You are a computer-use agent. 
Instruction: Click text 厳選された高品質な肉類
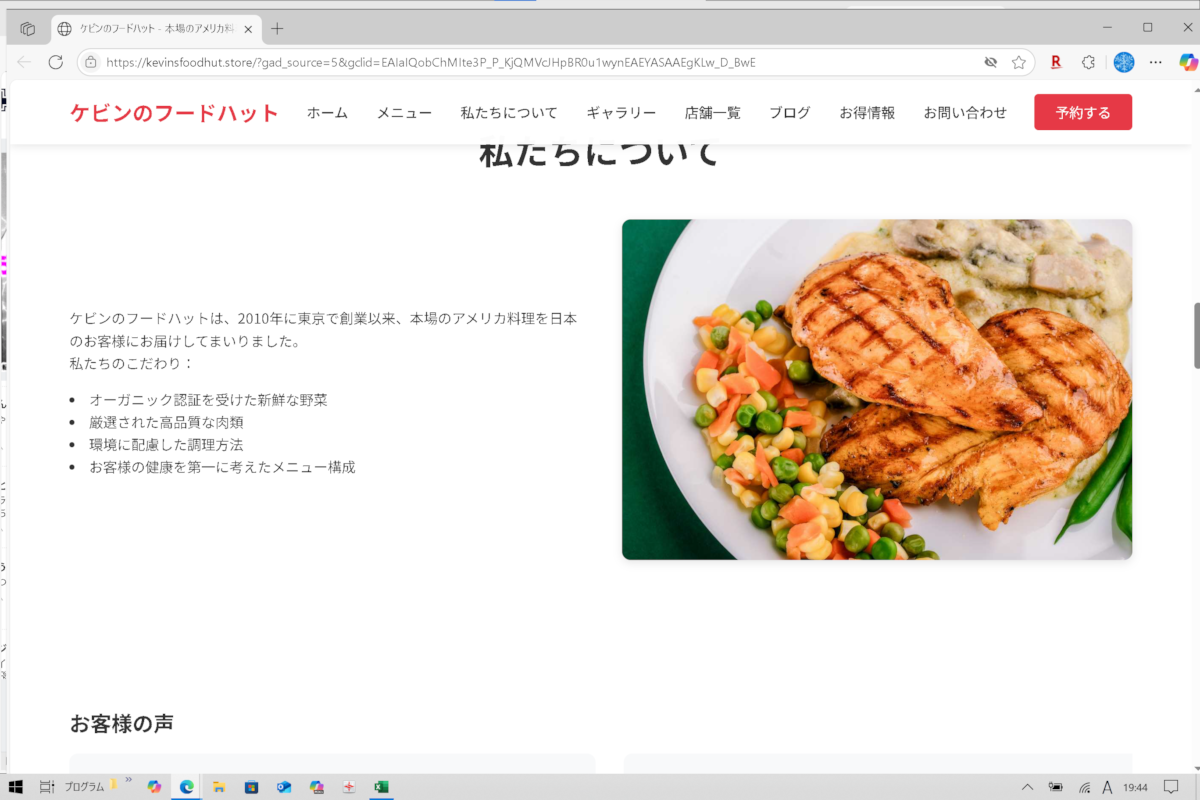[166, 422]
